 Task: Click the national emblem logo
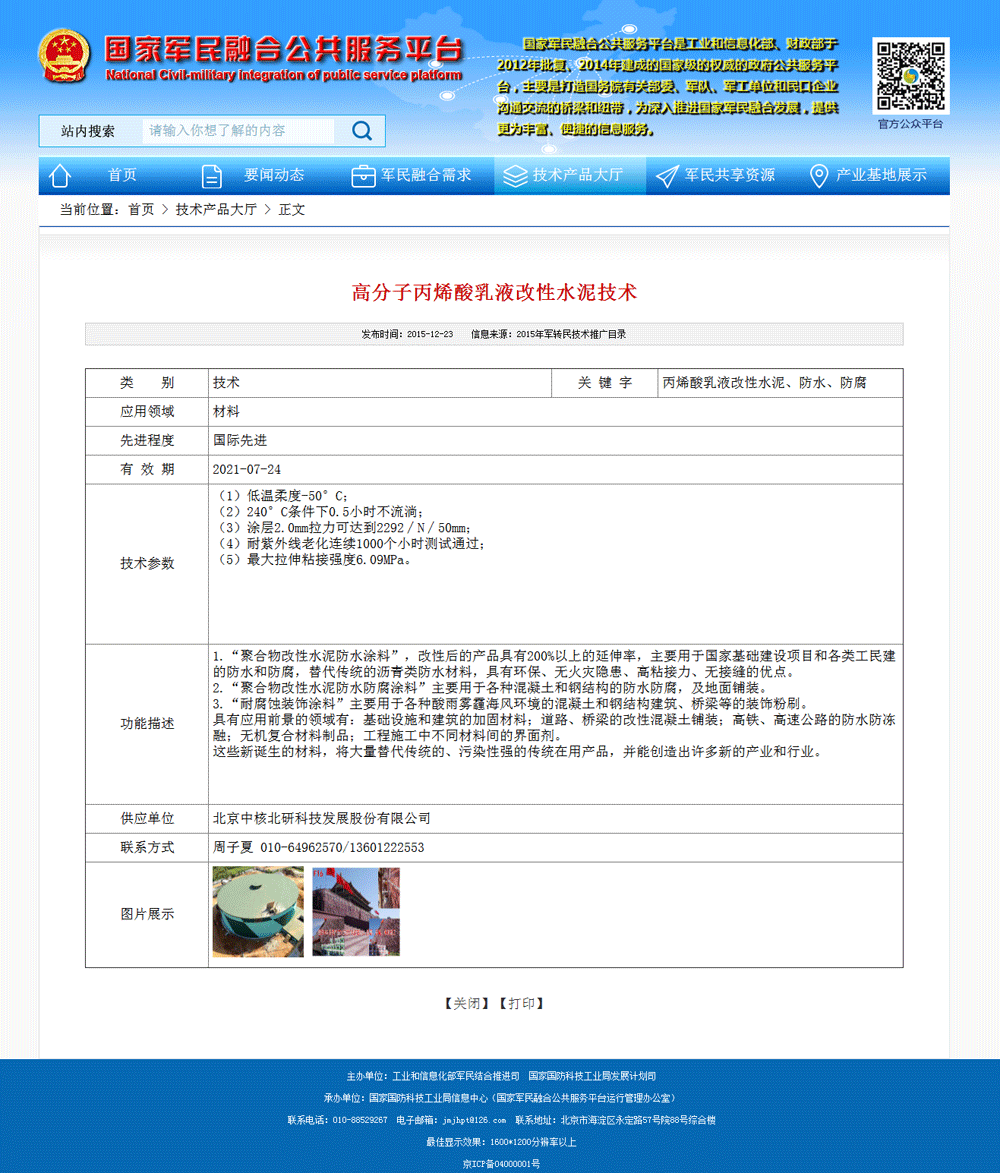coord(64,57)
